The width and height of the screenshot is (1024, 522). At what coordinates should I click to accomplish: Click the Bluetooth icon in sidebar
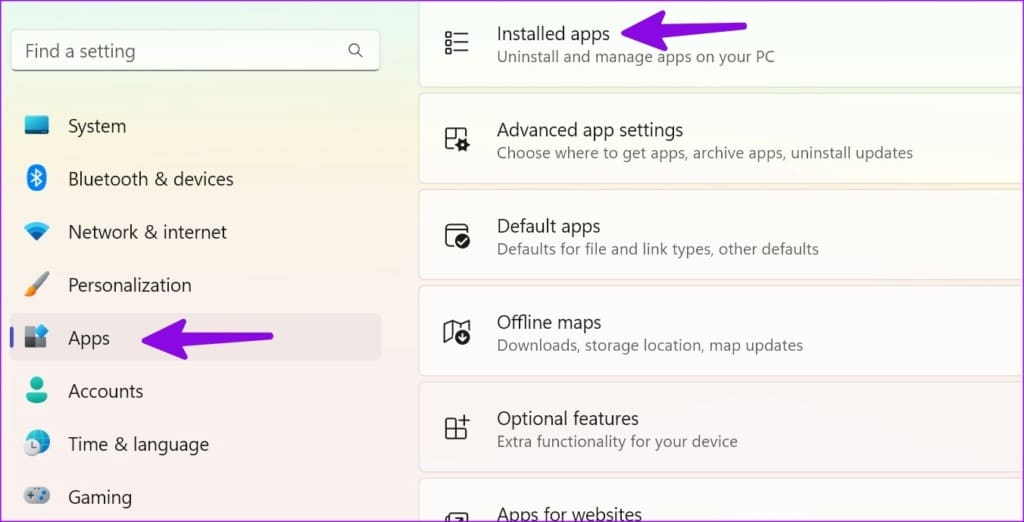click(x=37, y=178)
